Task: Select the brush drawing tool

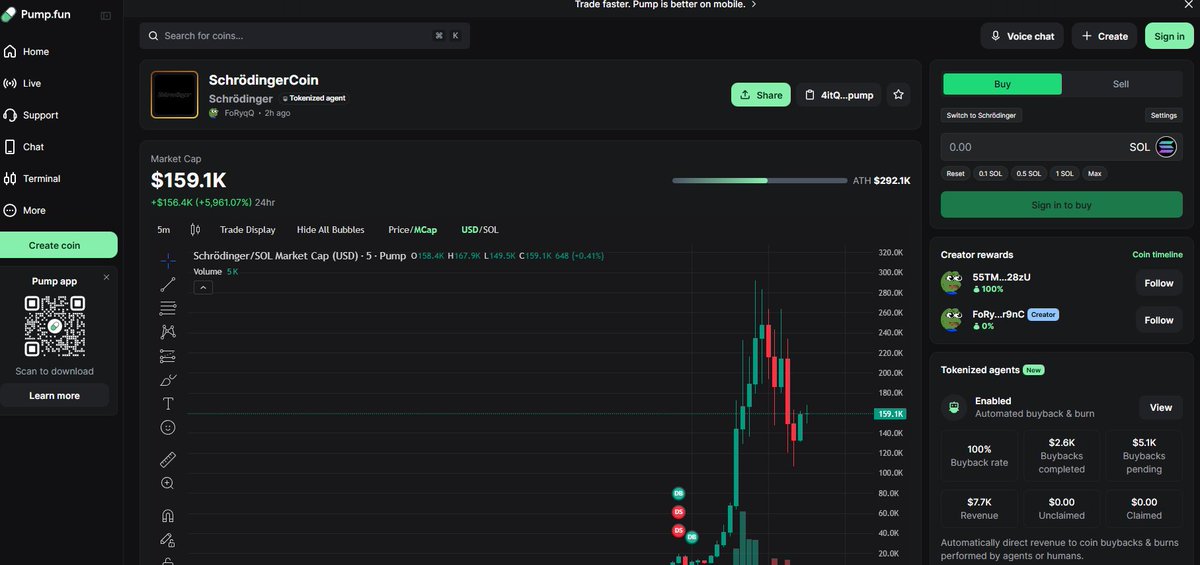Action: (x=168, y=380)
